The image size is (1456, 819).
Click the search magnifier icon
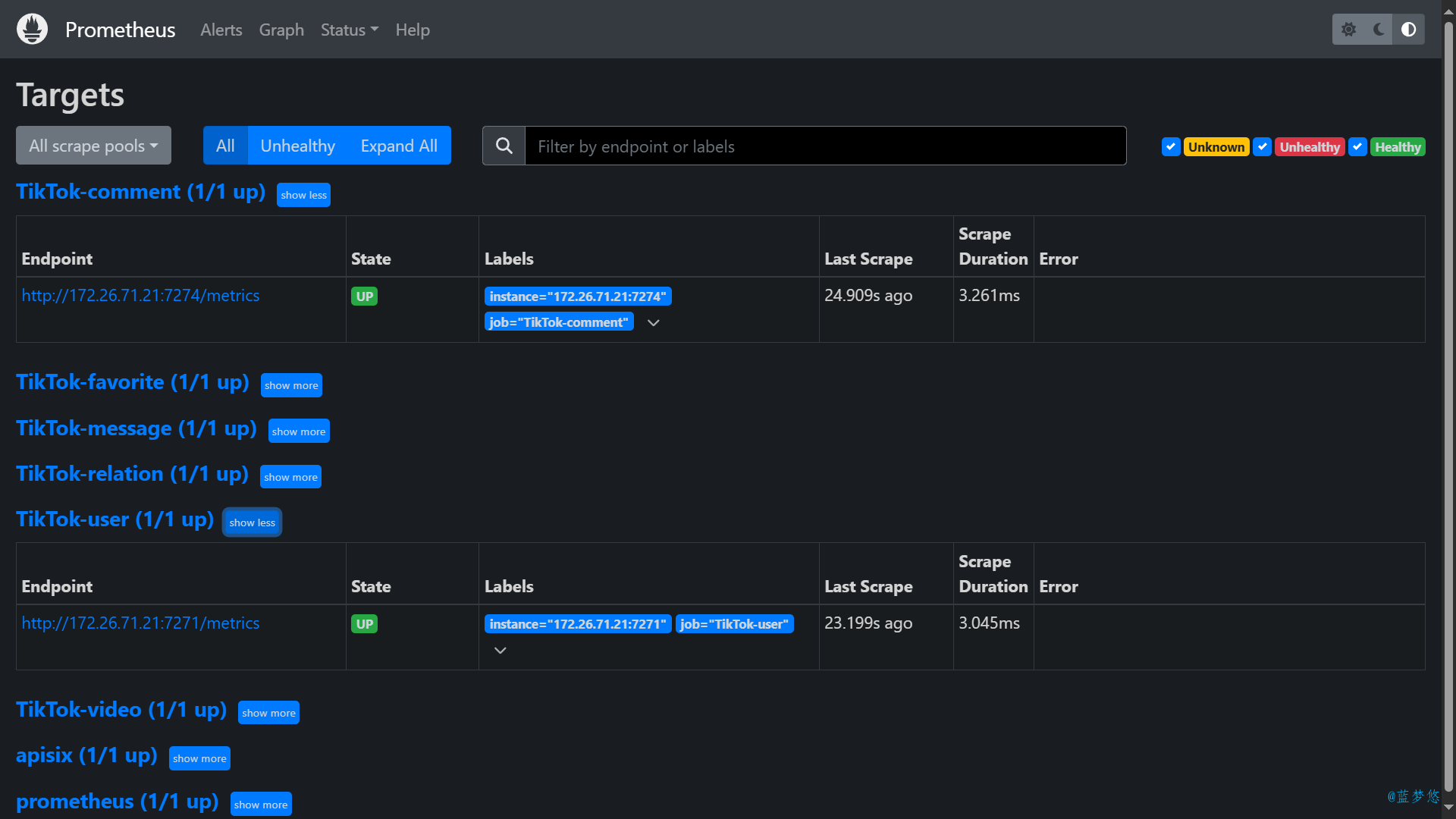[504, 146]
